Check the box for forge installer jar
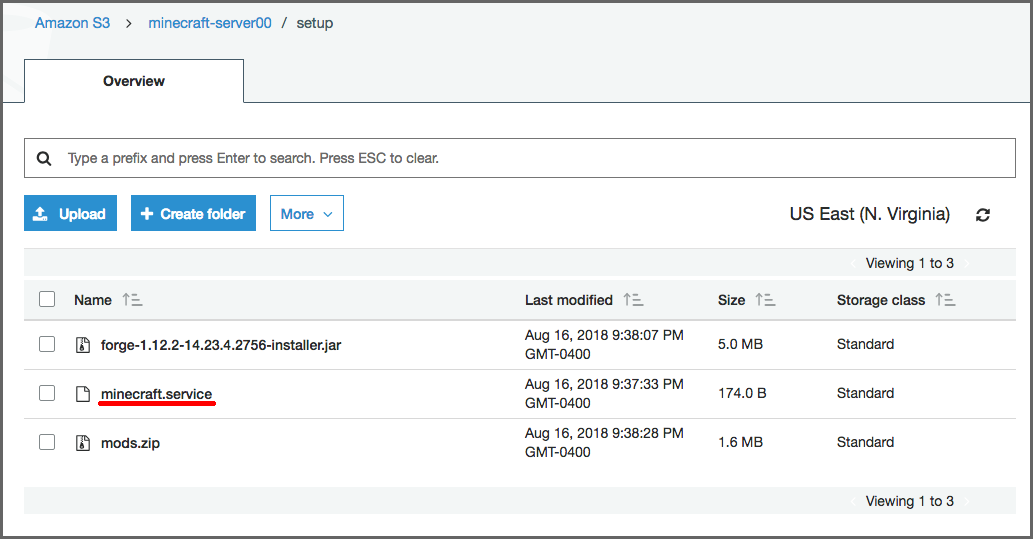 pos(47,344)
